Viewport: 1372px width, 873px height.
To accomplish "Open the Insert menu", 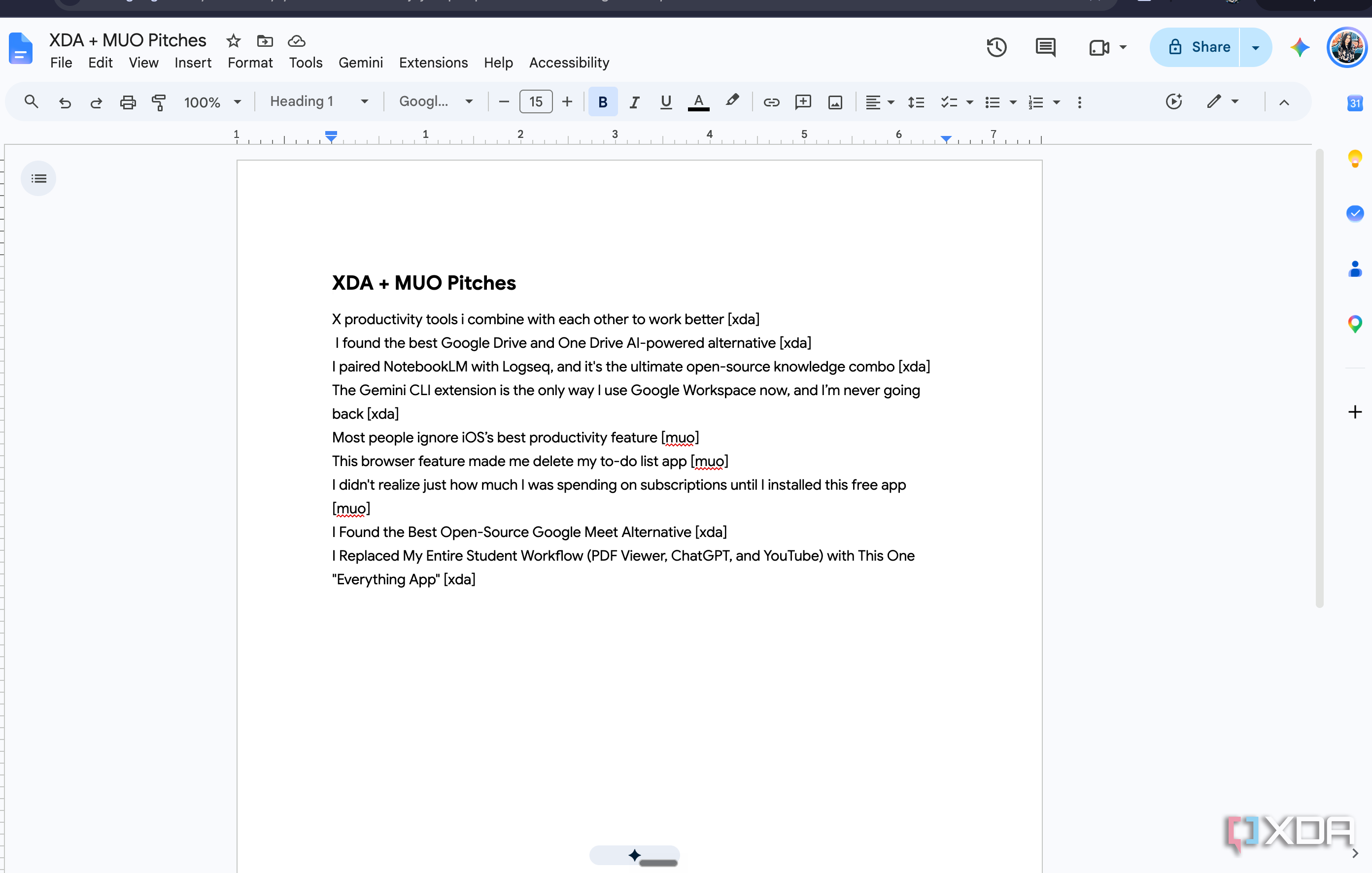I will 193,63.
